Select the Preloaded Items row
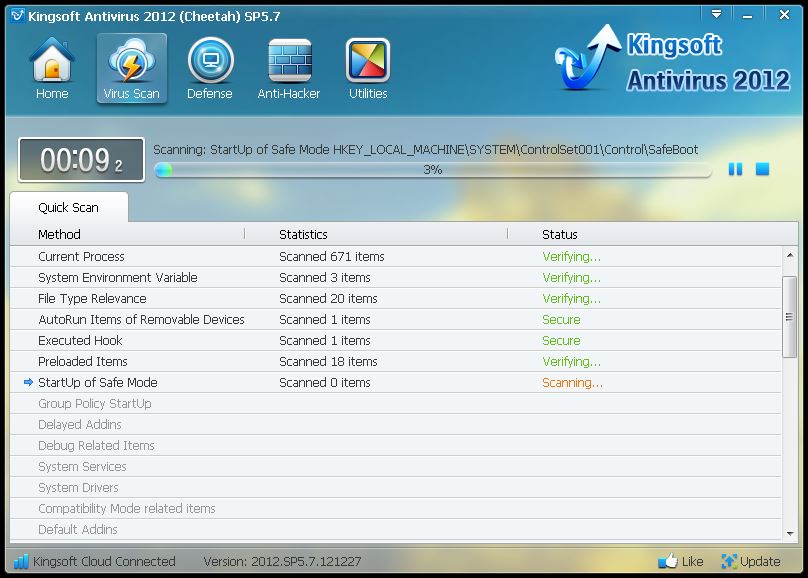This screenshot has width=808, height=578. click(396, 362)
